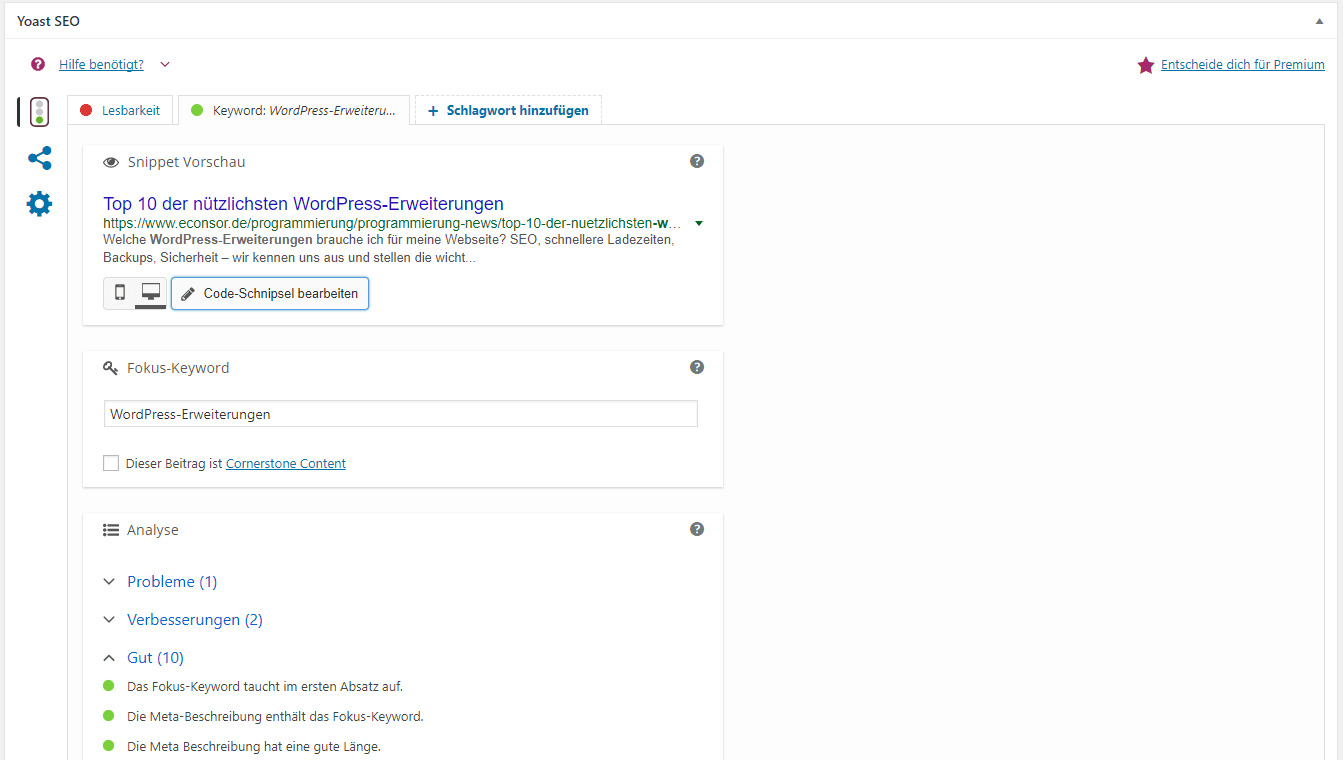This screenshot has width=1343, height=760.
Task: Click the Snippet Vorschau help question mark
Action: point(697,161)
